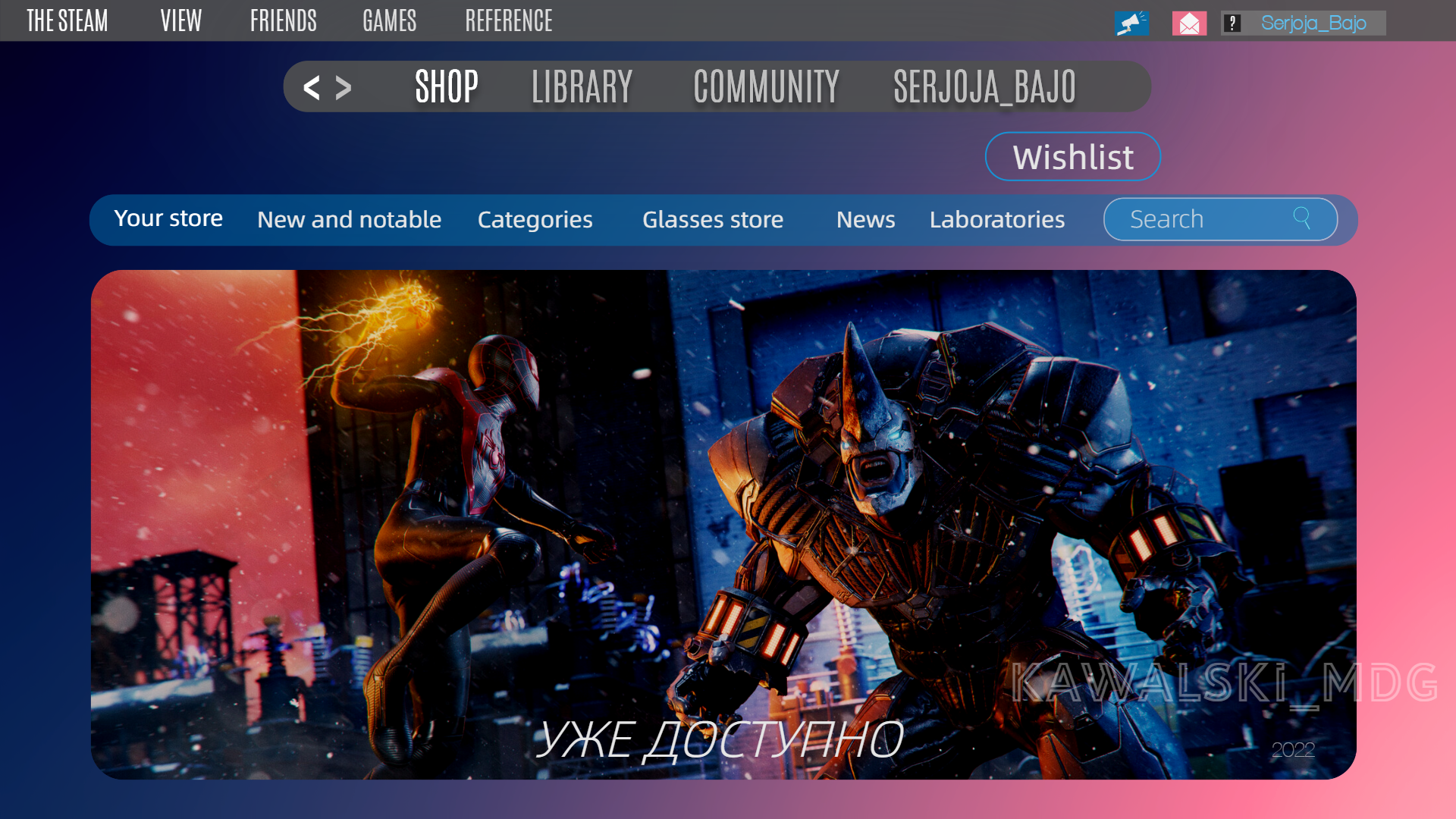1456x819 pixels.
Task: Switch to the Shop tab
Action: (x=447, y=86)
